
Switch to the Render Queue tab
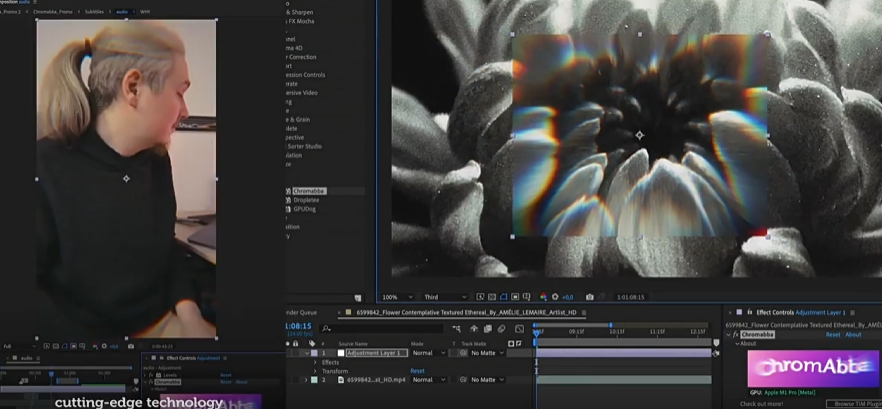point(303,311)
